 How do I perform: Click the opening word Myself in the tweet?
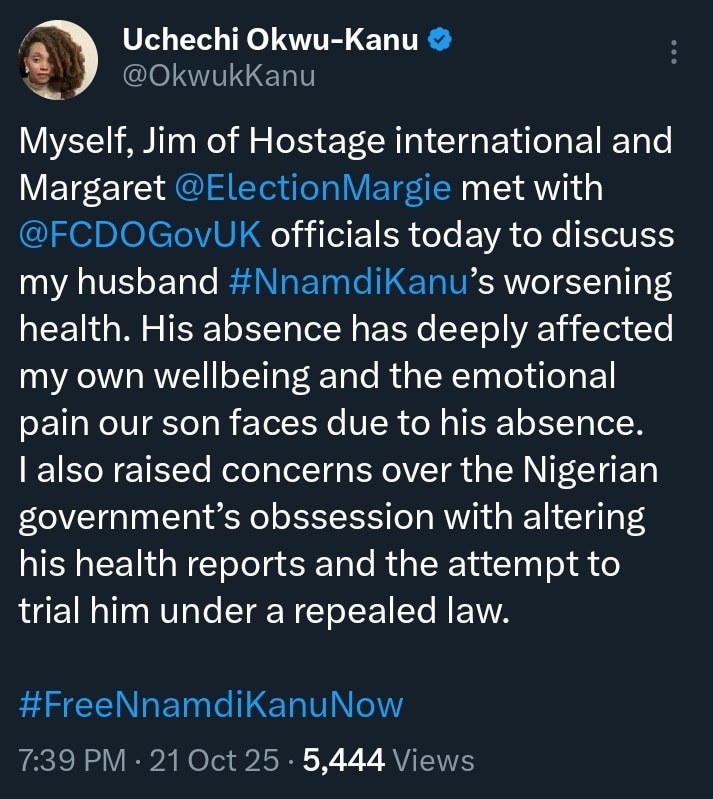tap(74, 140)
